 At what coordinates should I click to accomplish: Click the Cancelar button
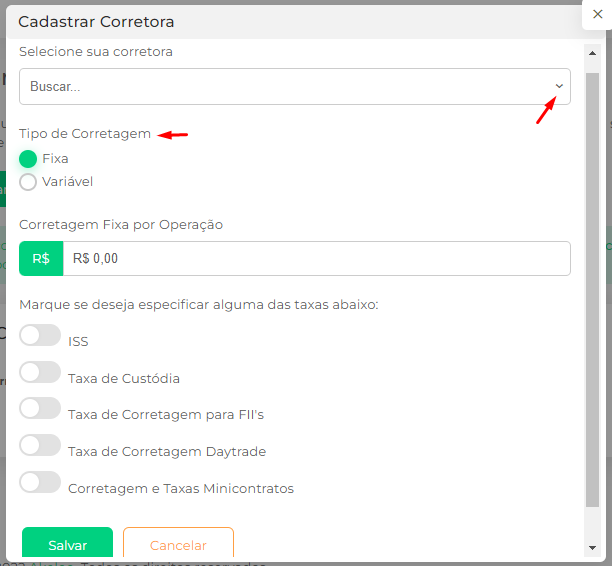[178, 543]
